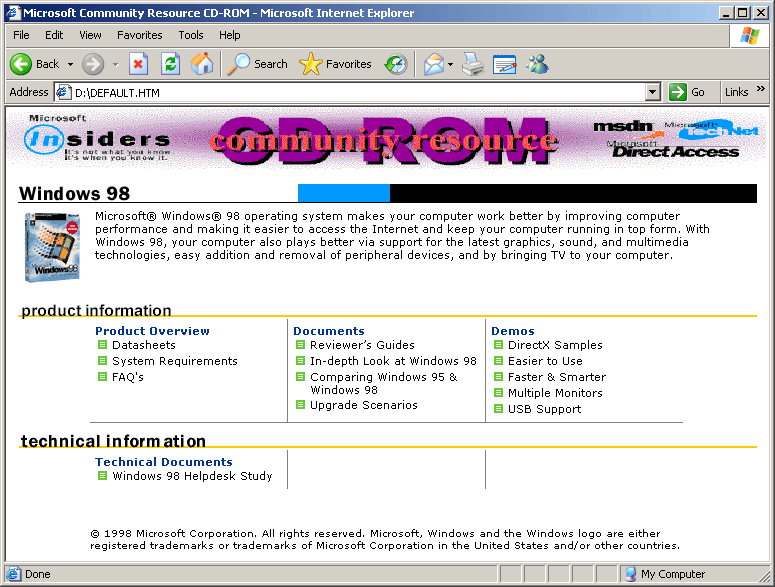Screen dimensions: 775x587
Task: Open the FAQ's link
Action: click(128, 377)
